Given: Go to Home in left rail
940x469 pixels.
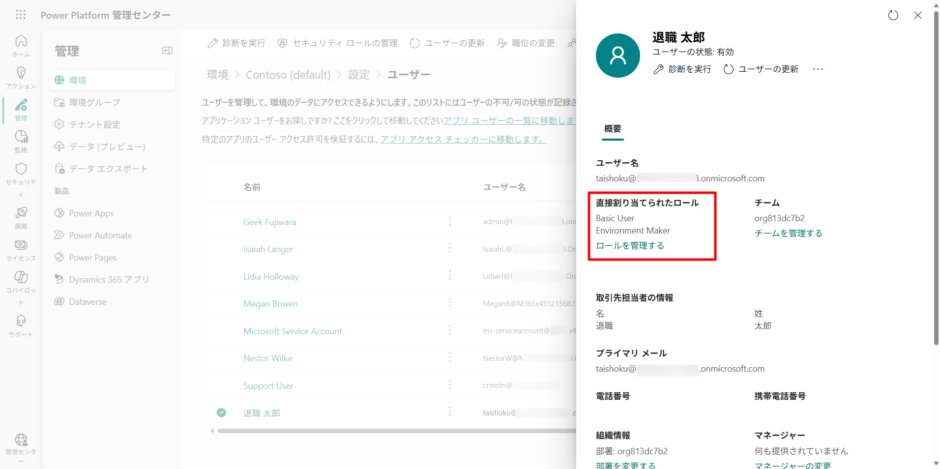Looking at the screenshot, I should (x=20, y=46).
